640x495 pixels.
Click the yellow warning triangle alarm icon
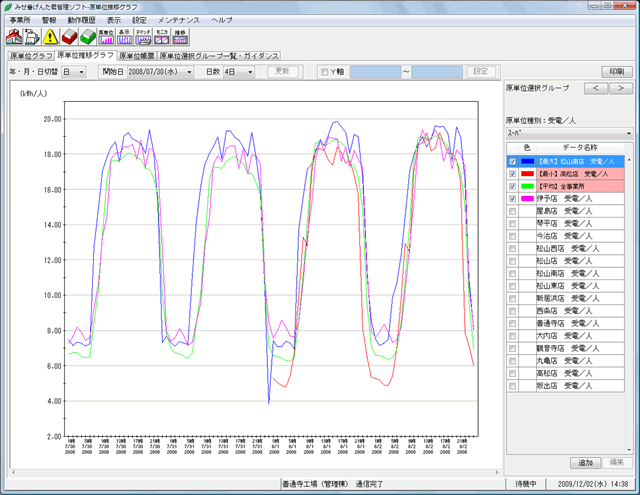coord(51,37)
